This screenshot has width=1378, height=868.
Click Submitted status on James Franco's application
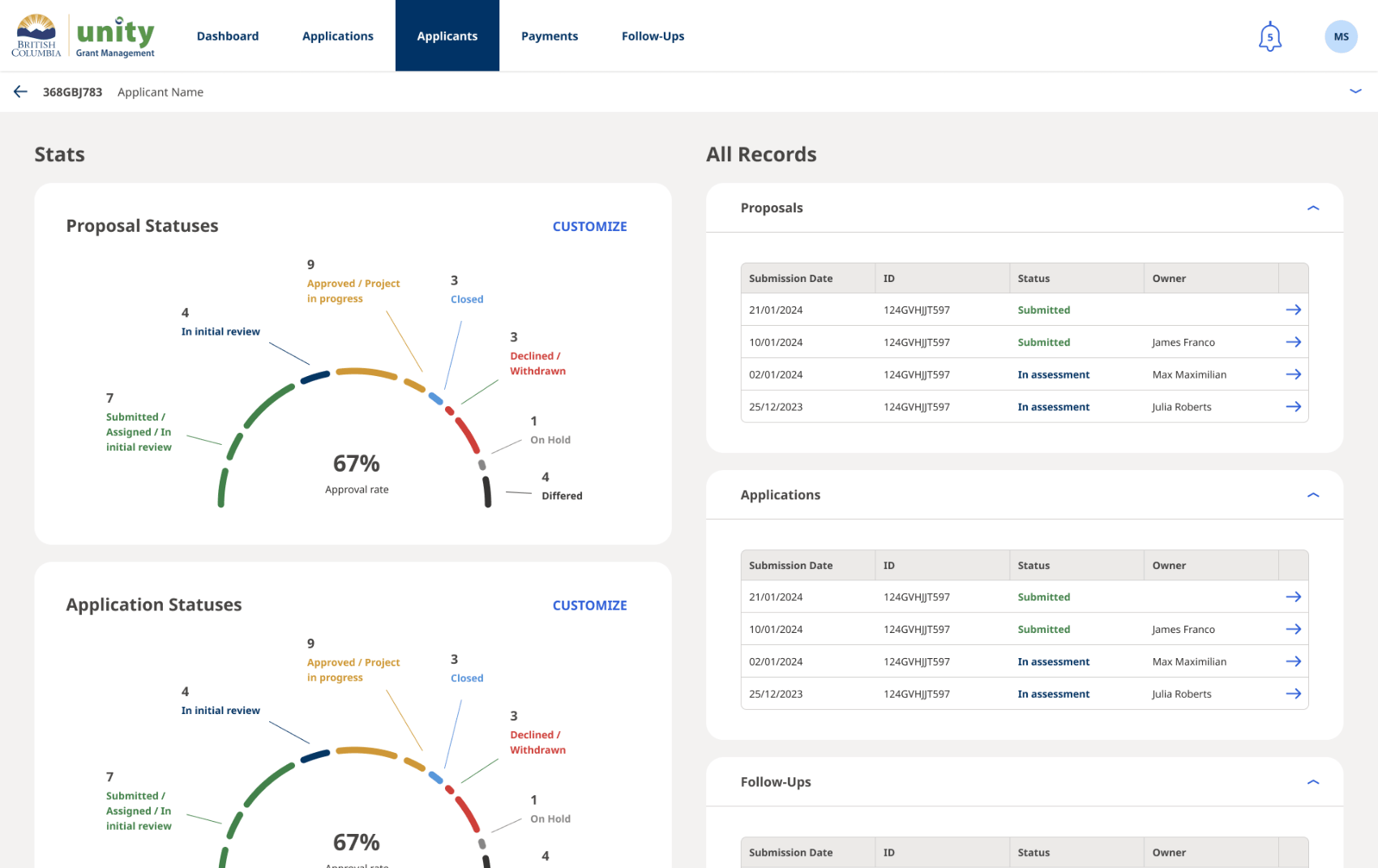coord(1043,629)
